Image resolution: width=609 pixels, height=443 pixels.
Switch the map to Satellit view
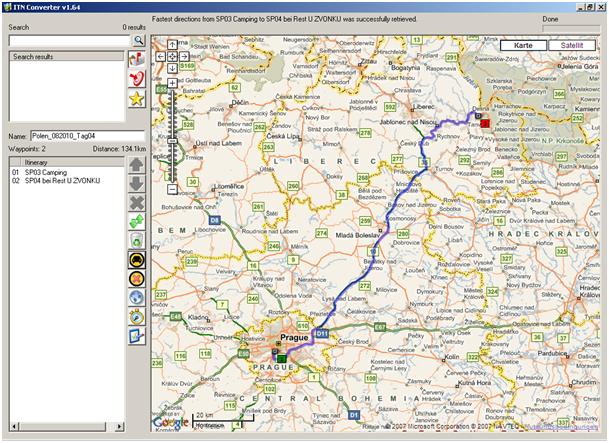(572, 45)
